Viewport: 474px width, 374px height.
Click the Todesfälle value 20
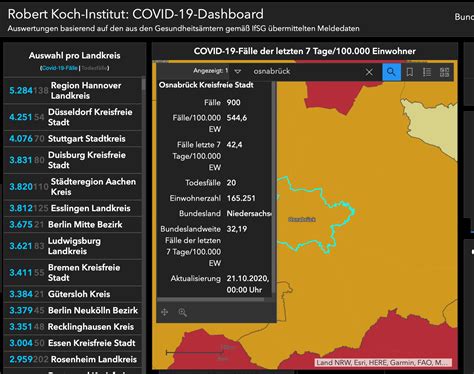pos(231,183)
